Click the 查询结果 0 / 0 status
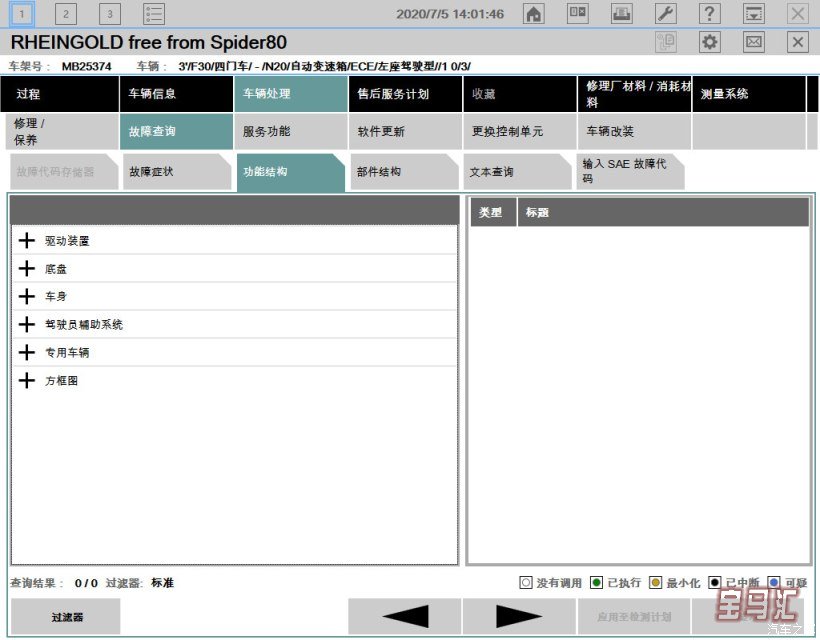The height and width of the screenshot is (640, 820). pos(53,583)
